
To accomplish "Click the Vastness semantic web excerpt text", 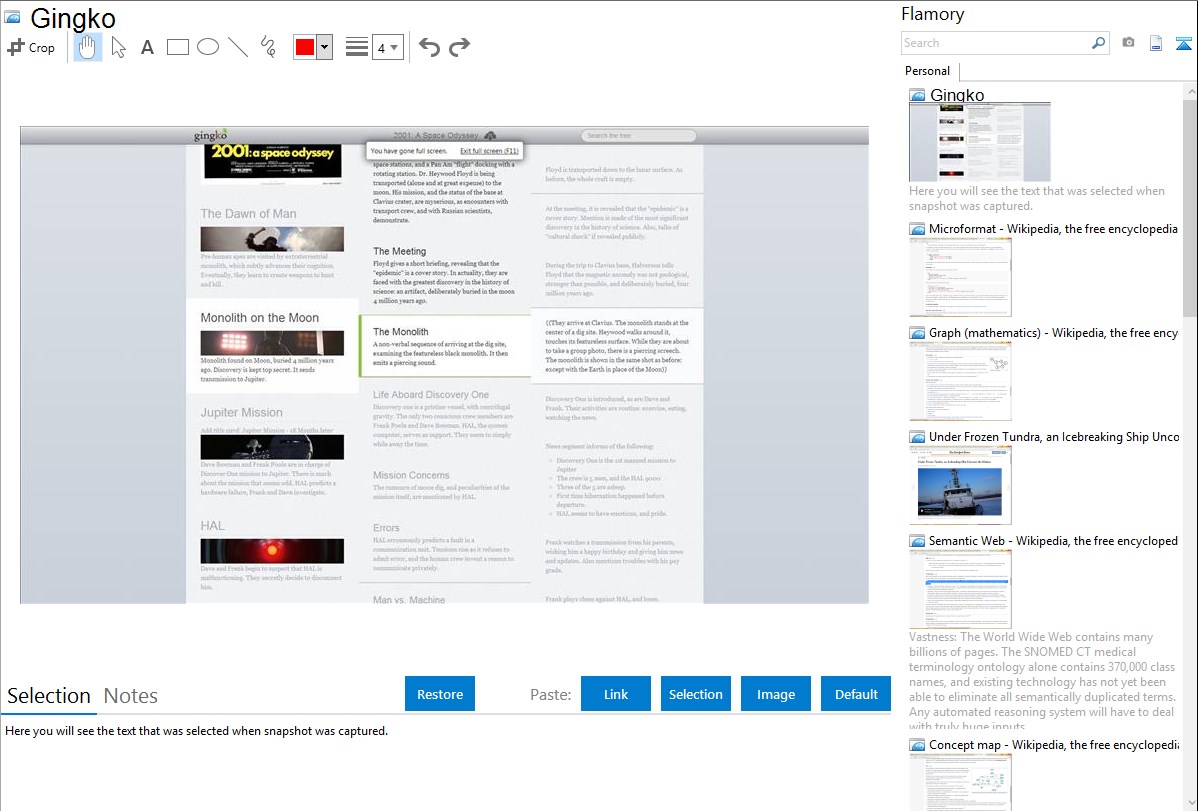I will [1042, 681].
